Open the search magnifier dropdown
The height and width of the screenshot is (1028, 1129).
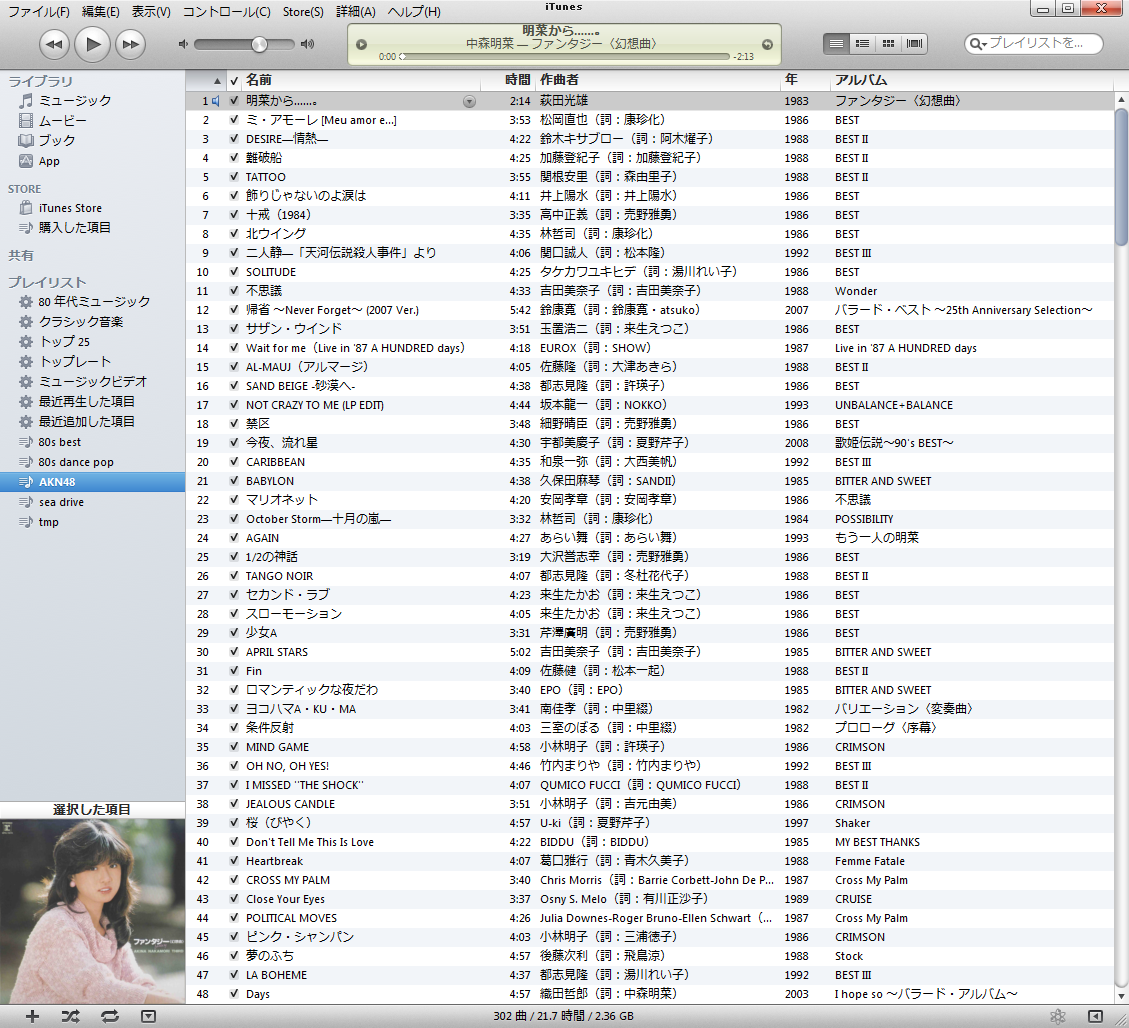point(977,44)
